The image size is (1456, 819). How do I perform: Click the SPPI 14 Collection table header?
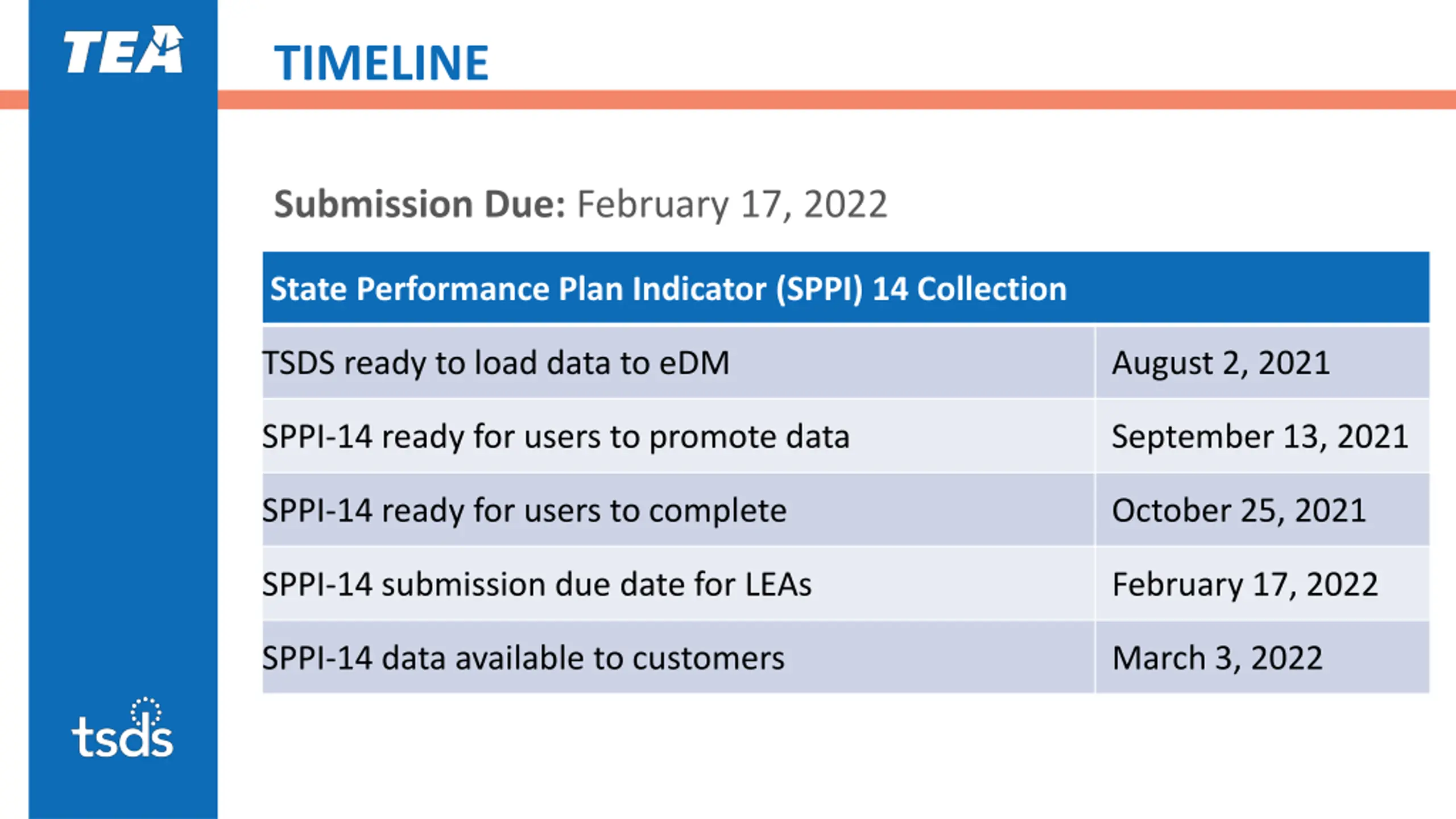(x=668, y=288)
